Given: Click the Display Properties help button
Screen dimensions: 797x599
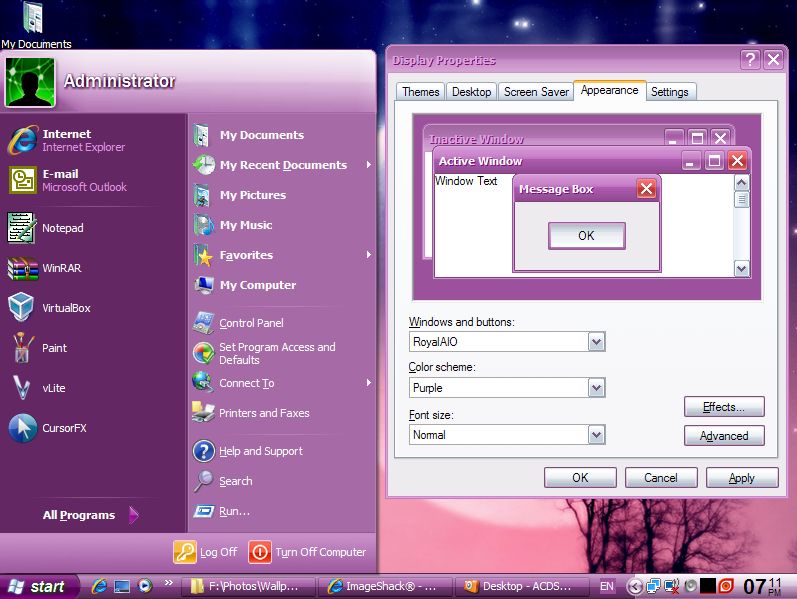Looking at the screenshot, I should coord(750,59).
